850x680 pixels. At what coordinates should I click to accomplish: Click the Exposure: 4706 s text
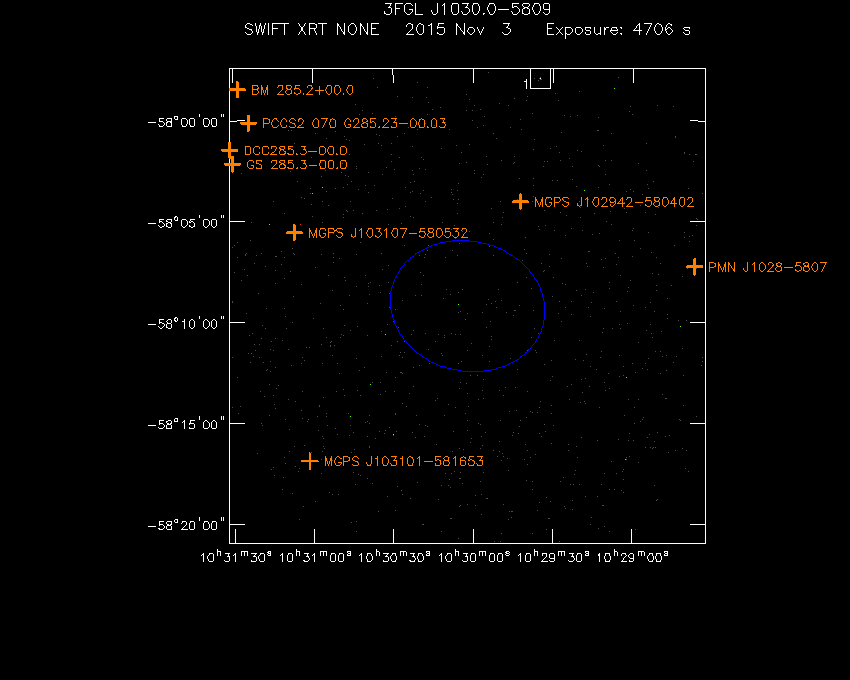[x=618, y=29]
